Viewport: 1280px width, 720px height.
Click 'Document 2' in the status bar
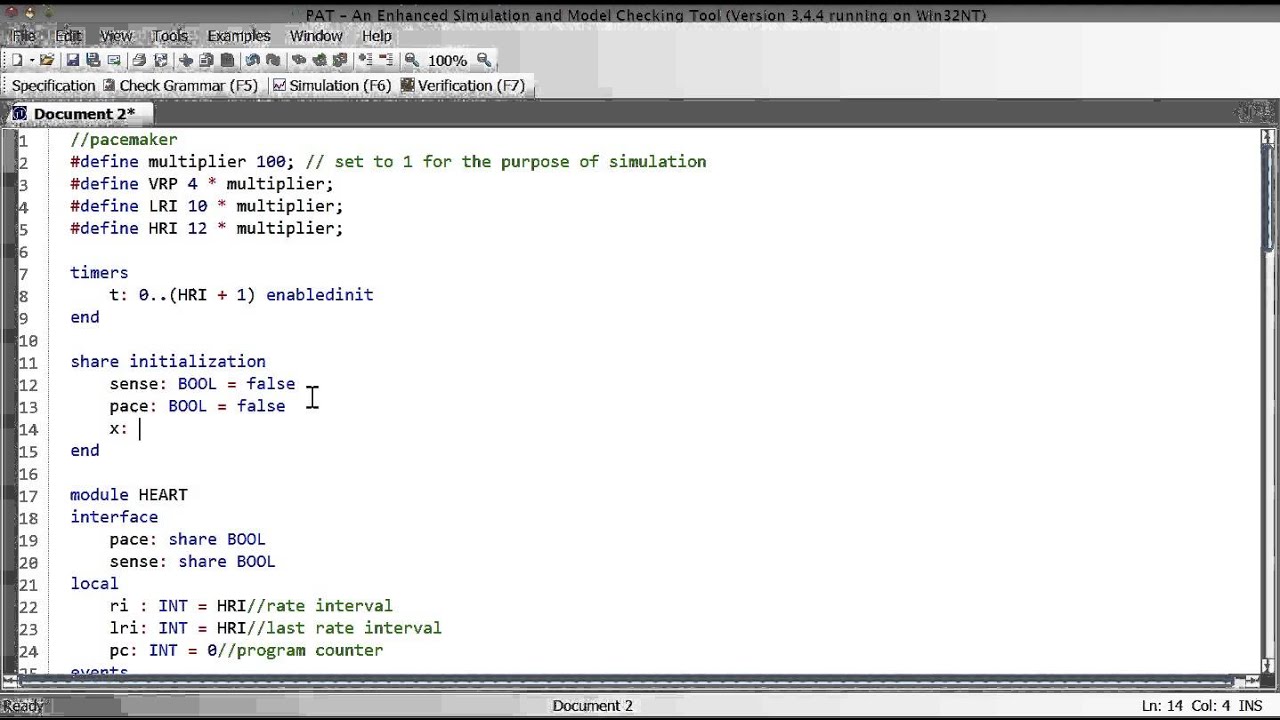(593, 706)
